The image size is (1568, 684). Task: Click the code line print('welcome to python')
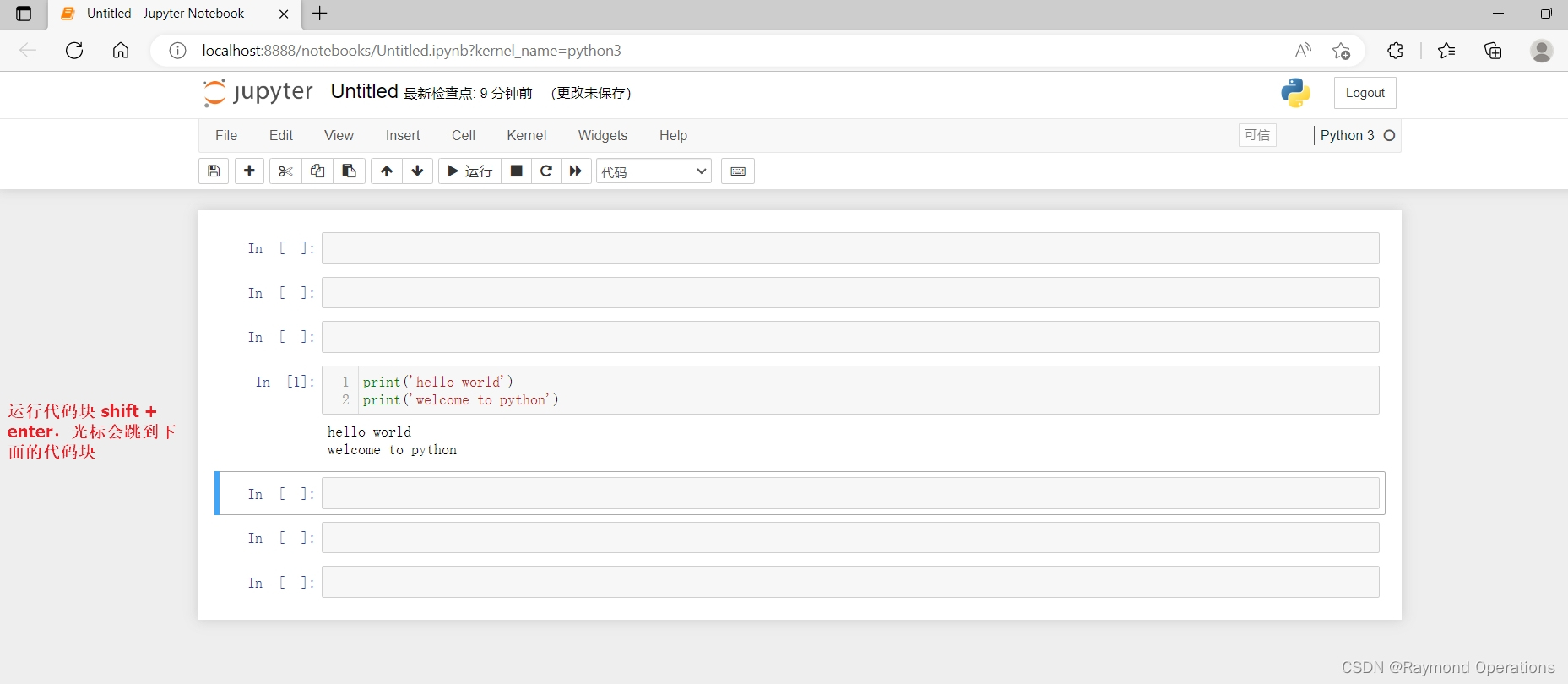point(461,400)
